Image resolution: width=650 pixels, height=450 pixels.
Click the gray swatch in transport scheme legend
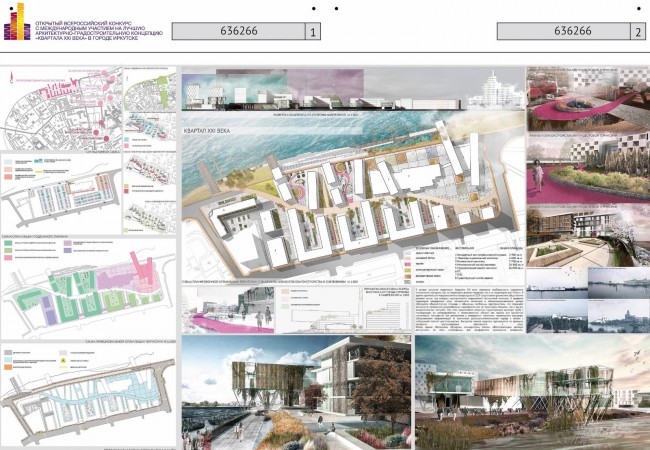point(8,353)
